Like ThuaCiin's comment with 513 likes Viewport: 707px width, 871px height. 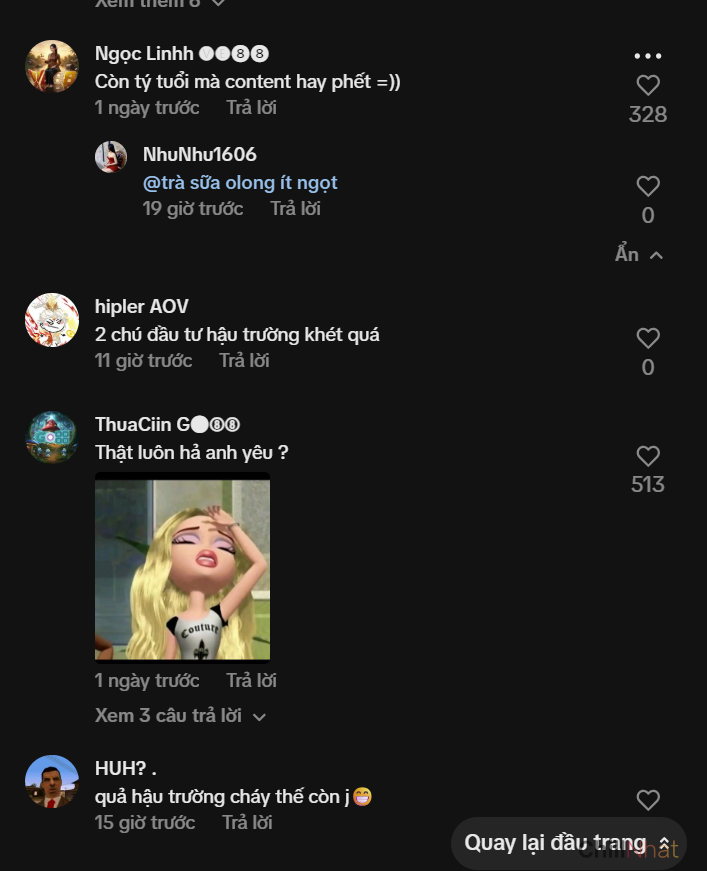point(648,457)
